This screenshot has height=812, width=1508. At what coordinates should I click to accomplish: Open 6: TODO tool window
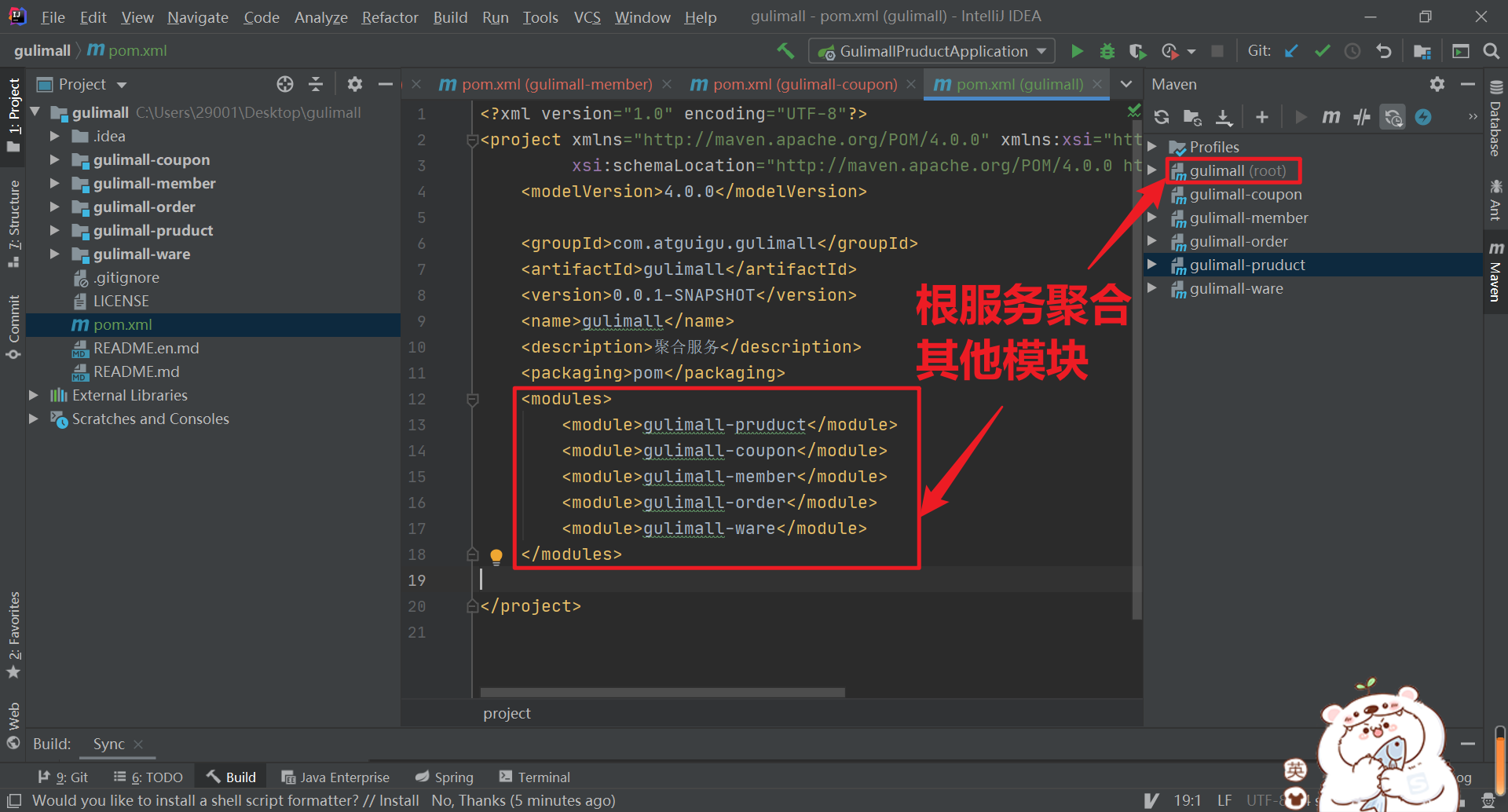point(148,777)
